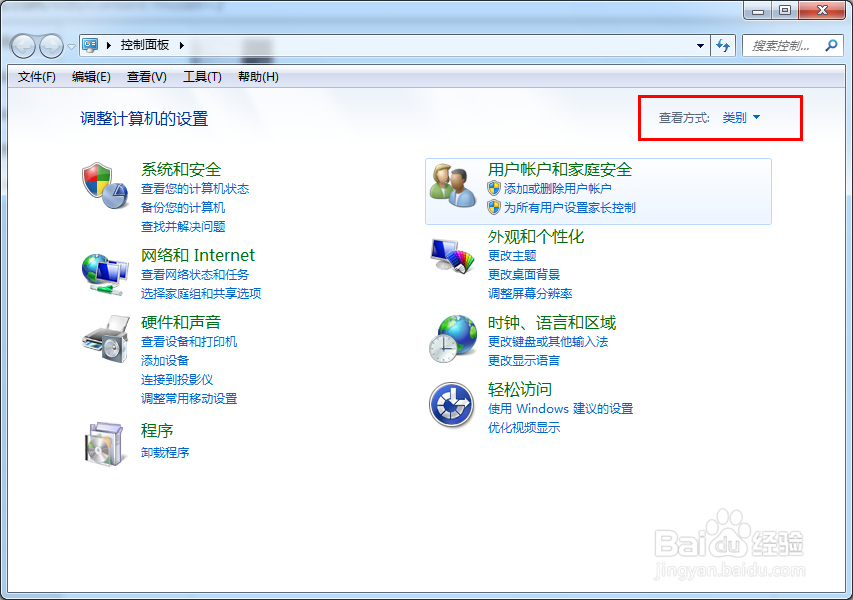Viewport: 853px width, 600px height.
Task: Click the shield icon beside 为所有用户设置家长控制
Action: (x=493, y=207)
